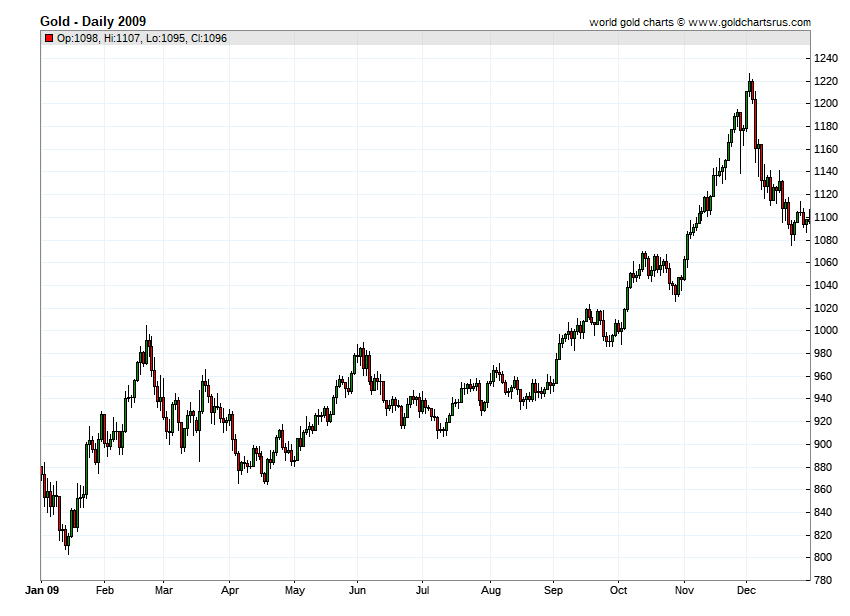
Task: Click the late February peak candle near 1000
Action: click(x=146, y=346)
